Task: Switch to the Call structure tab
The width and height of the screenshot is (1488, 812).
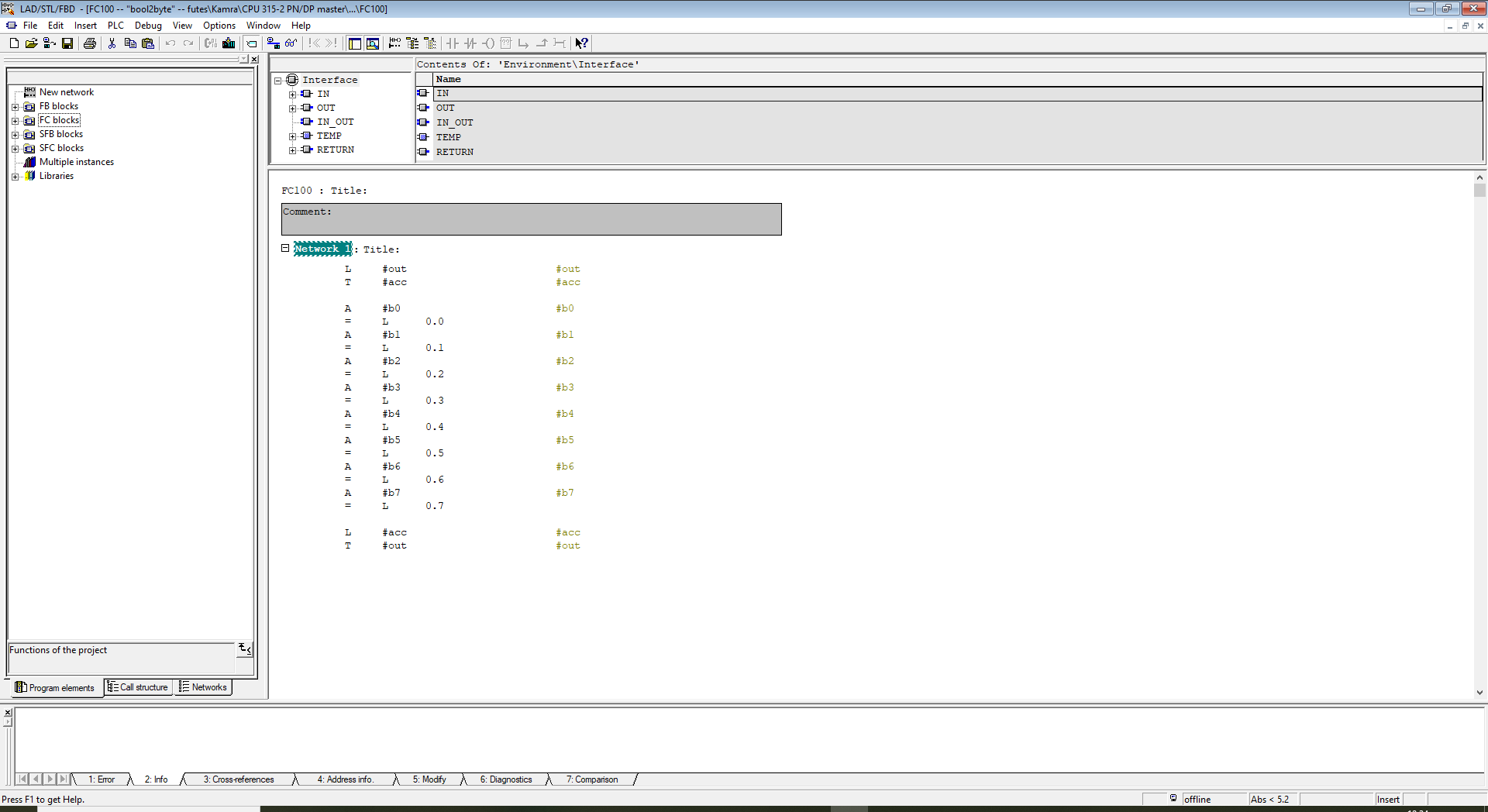Action: pos(139,687)
